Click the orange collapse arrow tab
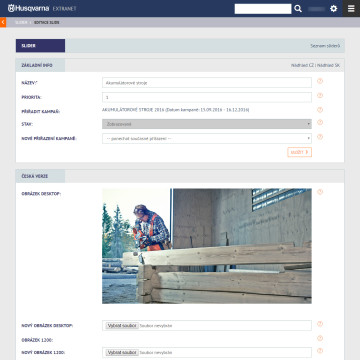This screenshot has width=360, height=360. point(3,22)
